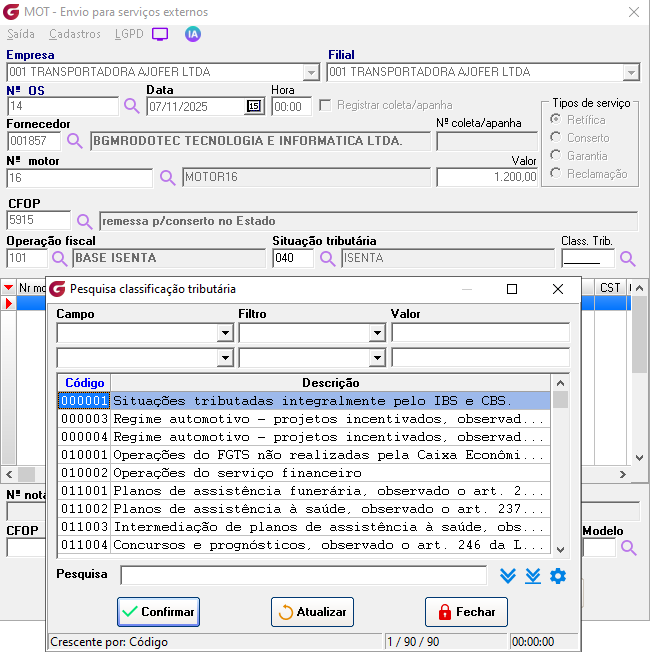Search Modelo with magnifier icon

click(x=628, y=548)
